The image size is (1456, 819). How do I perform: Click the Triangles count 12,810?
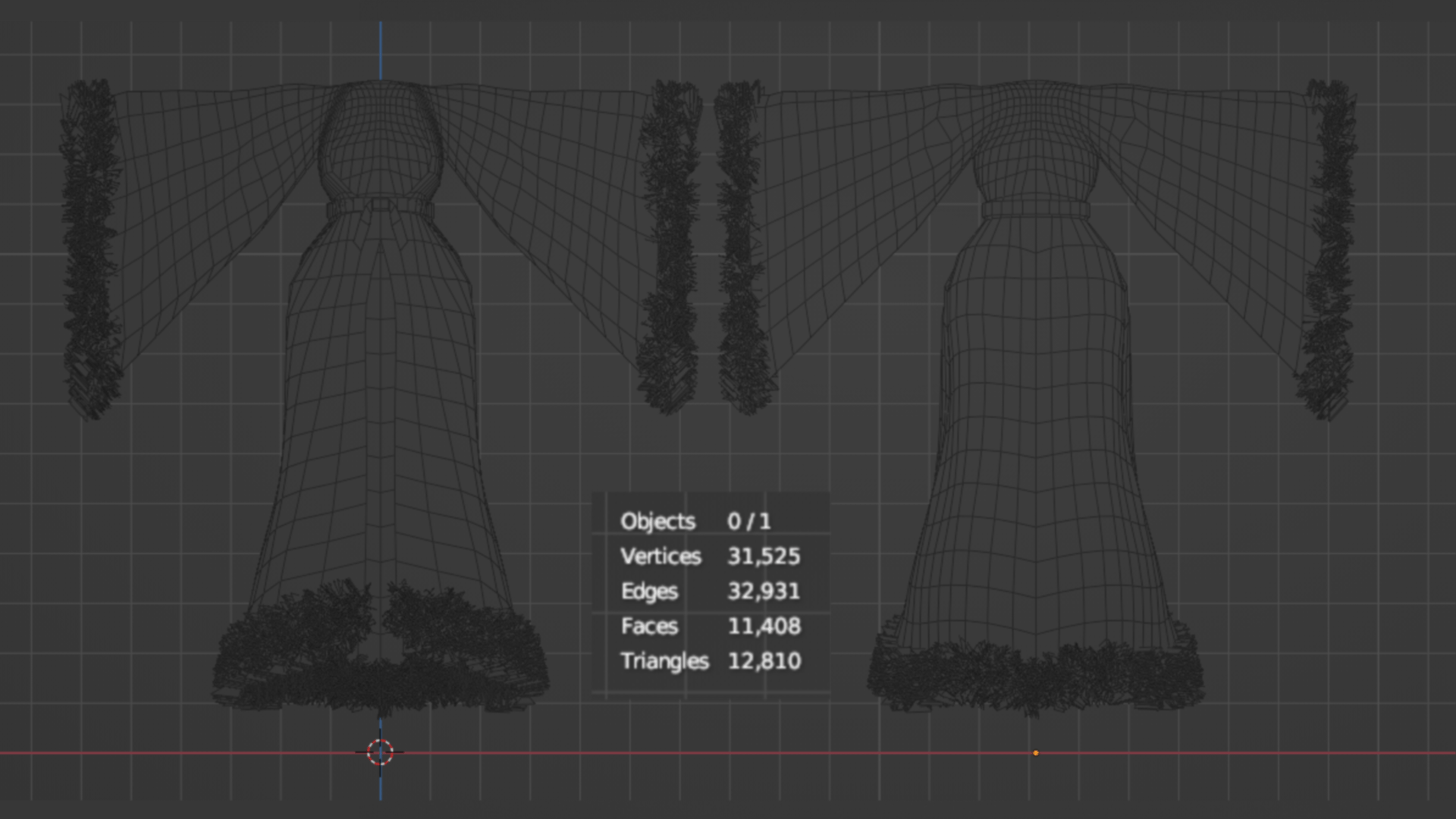pos(764,661)
